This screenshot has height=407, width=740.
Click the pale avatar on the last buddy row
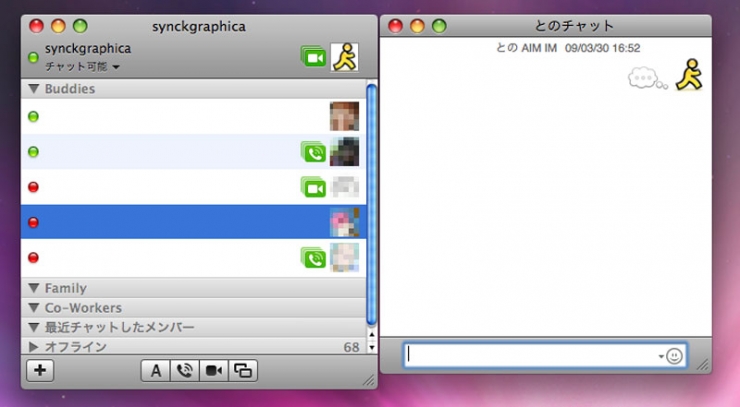(345, 257)
